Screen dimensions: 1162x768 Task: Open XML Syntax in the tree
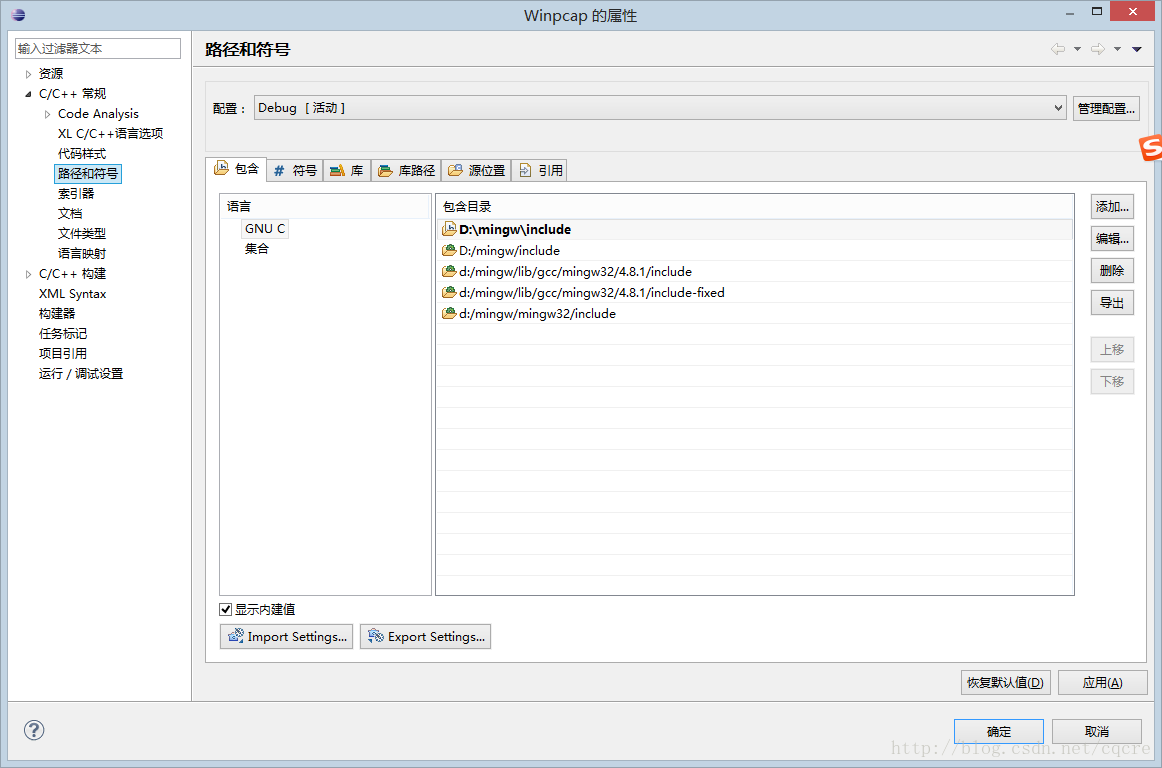click(73, 294)
